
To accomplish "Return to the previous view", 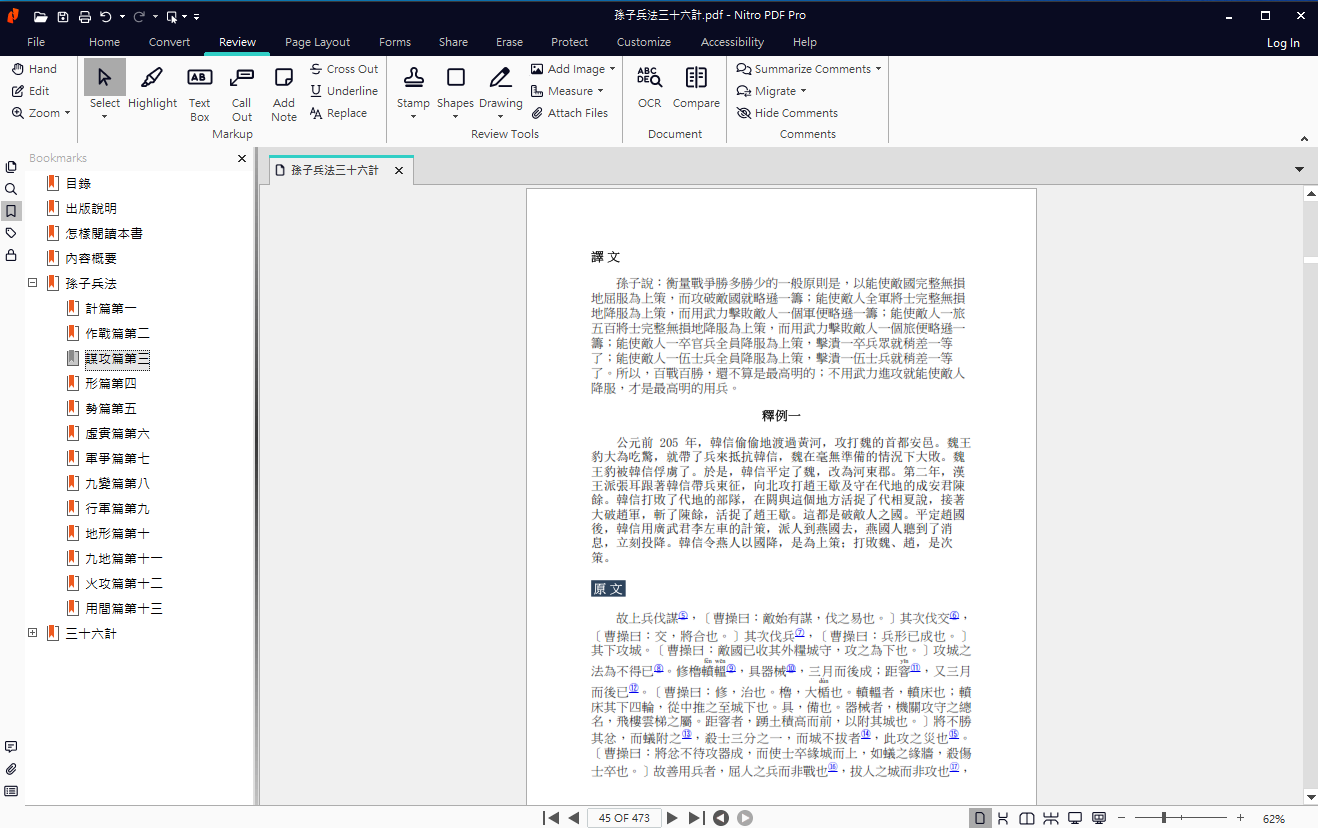I will click(721, 818).
